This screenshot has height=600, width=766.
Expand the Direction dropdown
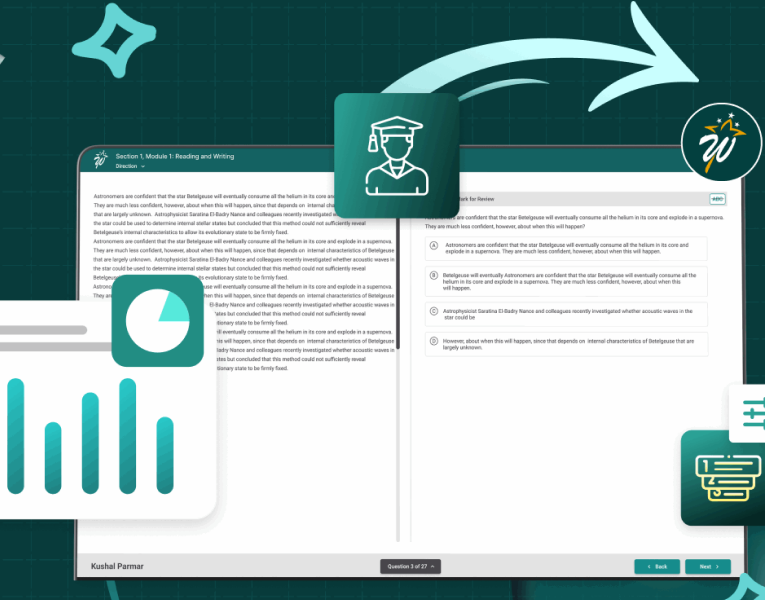(x=130, y=167)
